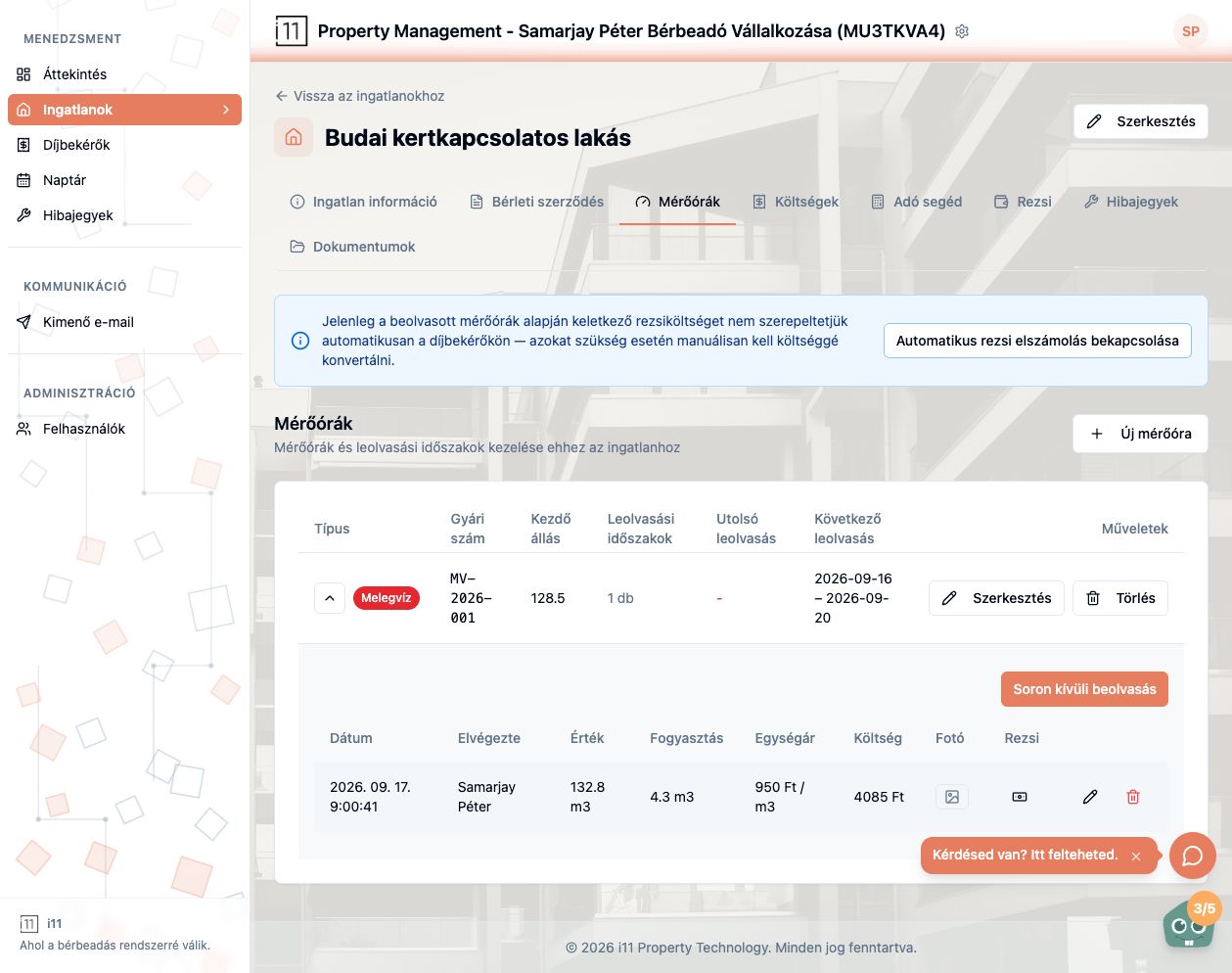Click the Szerkesztés button beside the property title

[x=1141, y=121]
